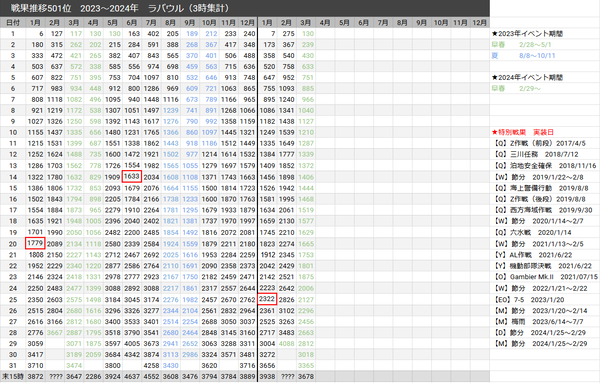This screenshot has width=600, height=383.
Task: Click the cell with value 3938
Action: click(x=267, y=376)
